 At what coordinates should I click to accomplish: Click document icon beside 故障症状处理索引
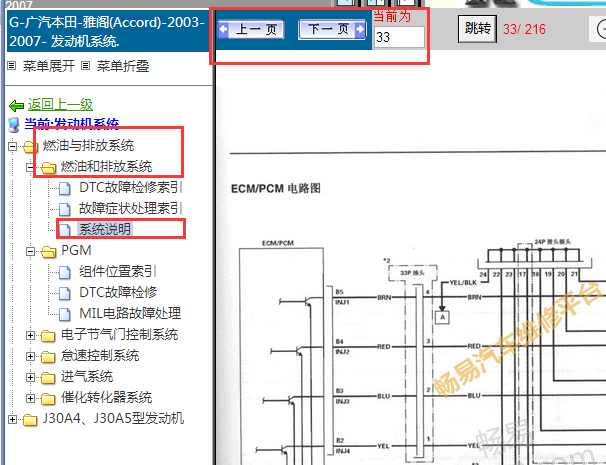(65, 209)
